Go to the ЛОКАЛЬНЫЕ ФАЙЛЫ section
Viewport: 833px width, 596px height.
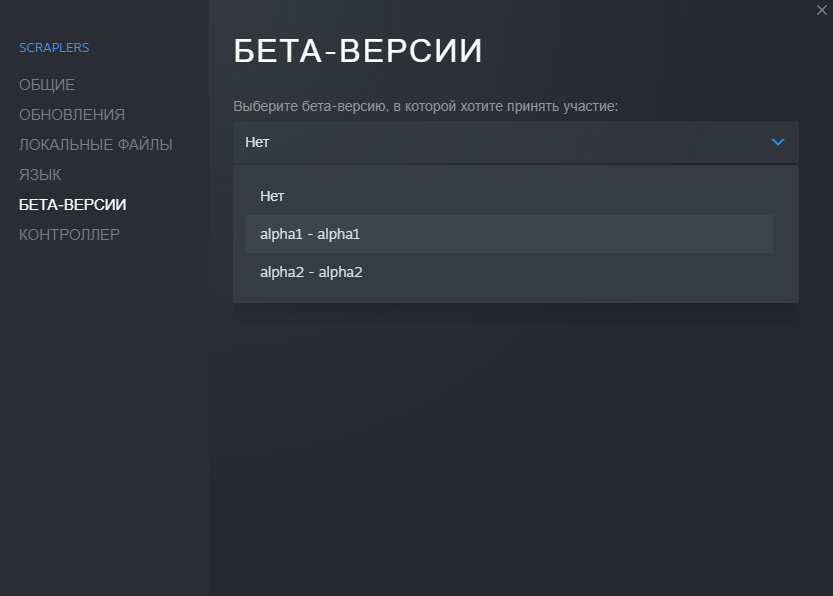(96, 145)
